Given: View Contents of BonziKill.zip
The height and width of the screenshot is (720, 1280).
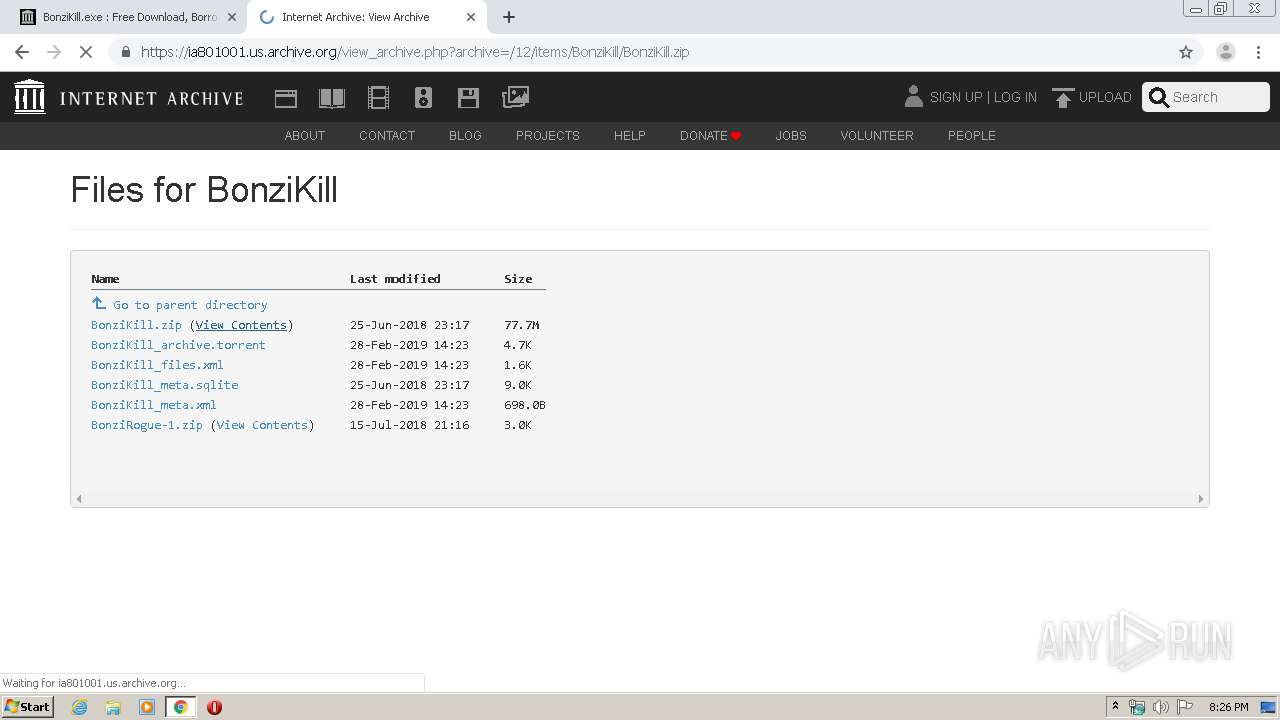Looking at the screenshot, I should pos(241,325).
